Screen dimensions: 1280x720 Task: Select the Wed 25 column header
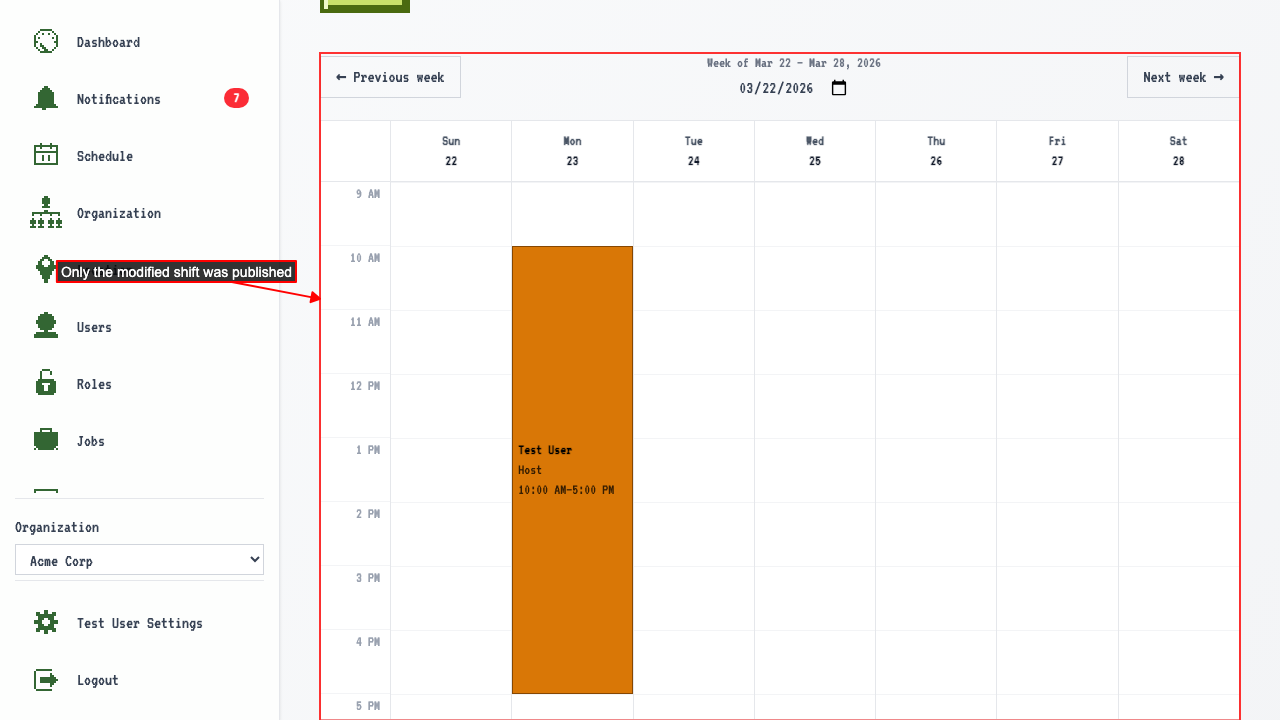point(815,151)
